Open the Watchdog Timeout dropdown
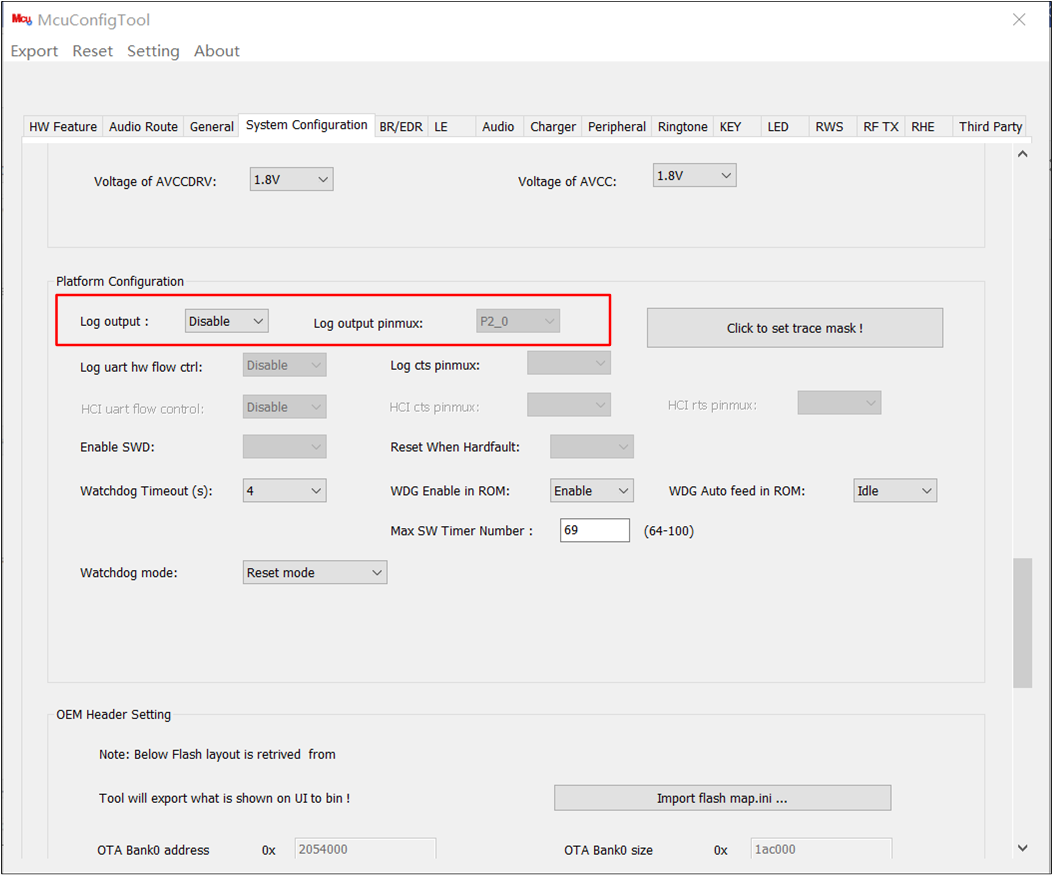1053x875 pixels. [284, 491]
